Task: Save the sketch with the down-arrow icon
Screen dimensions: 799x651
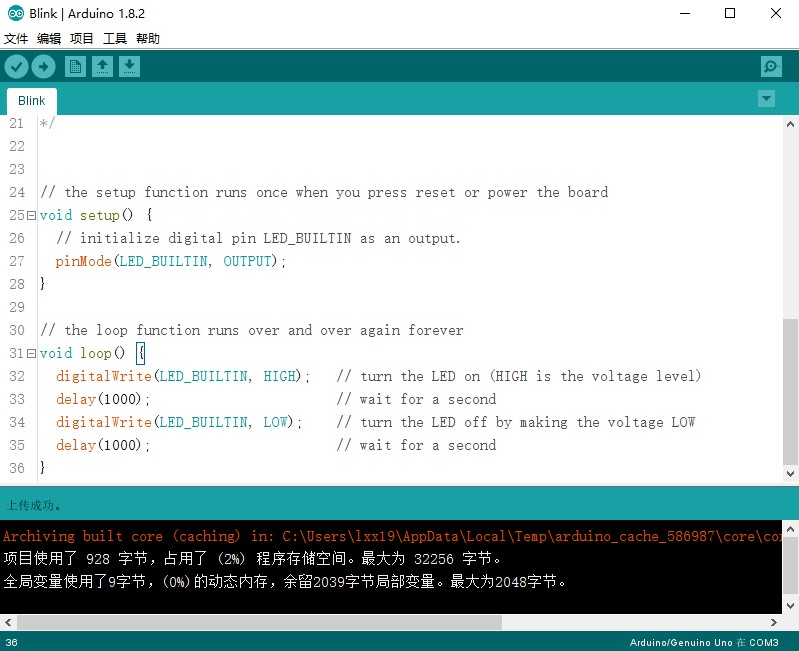Action: [129, 67]
